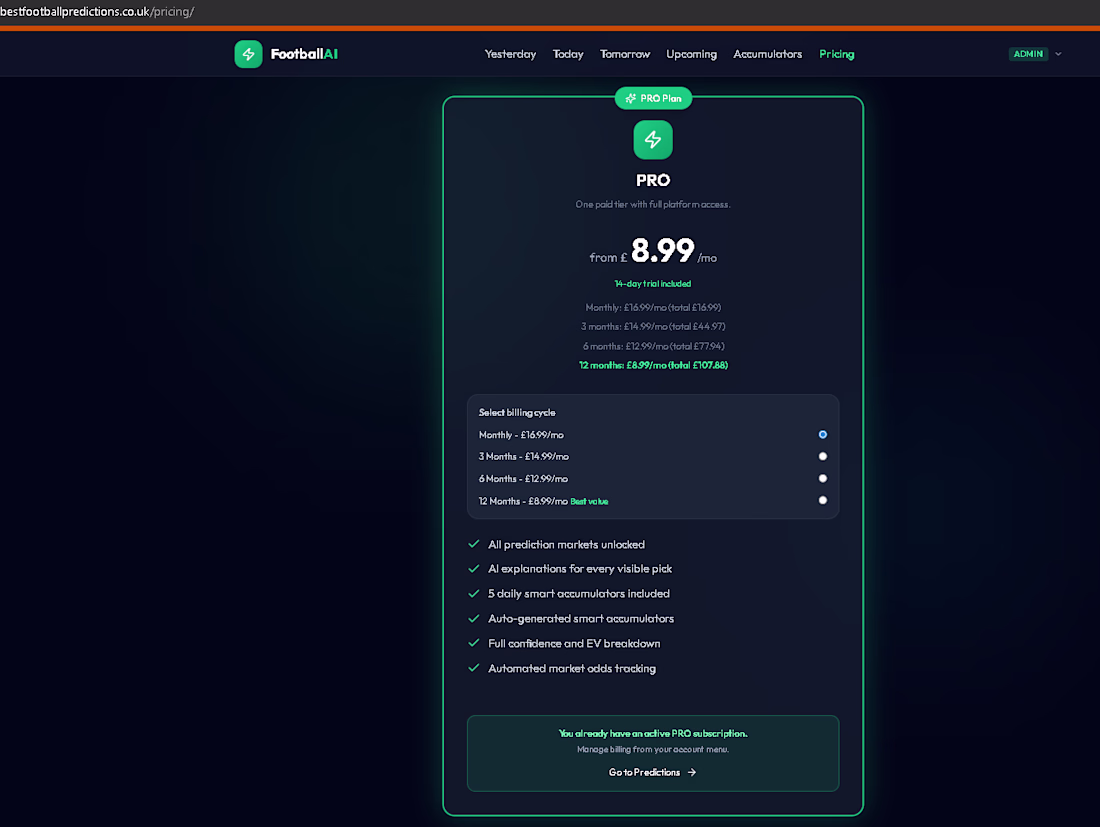Click the Monthly - £16.99/mo label
The image size is (1100, 827).
[521, 435]
